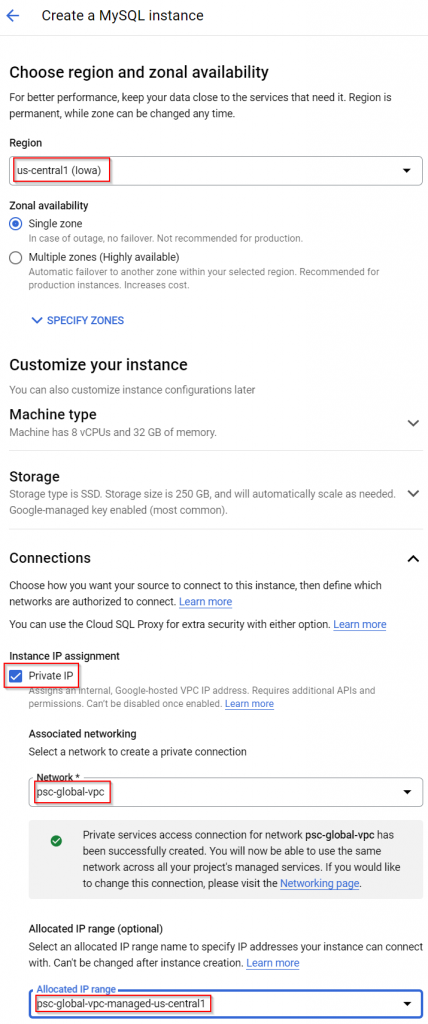Open Learn more link for Cloud SQL Proxy

359,624
